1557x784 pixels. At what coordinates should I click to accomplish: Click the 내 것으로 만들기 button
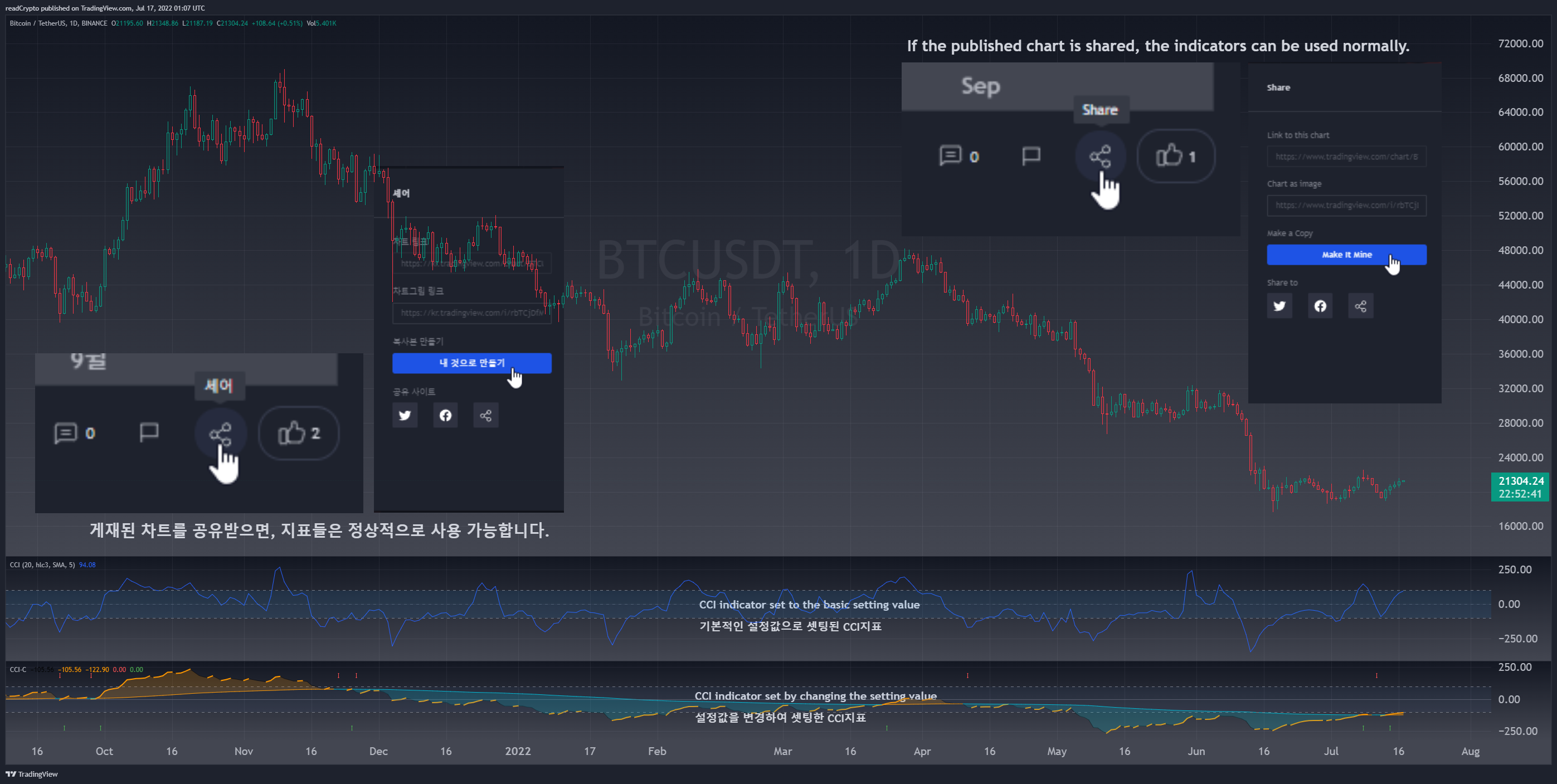click(471, 363)
